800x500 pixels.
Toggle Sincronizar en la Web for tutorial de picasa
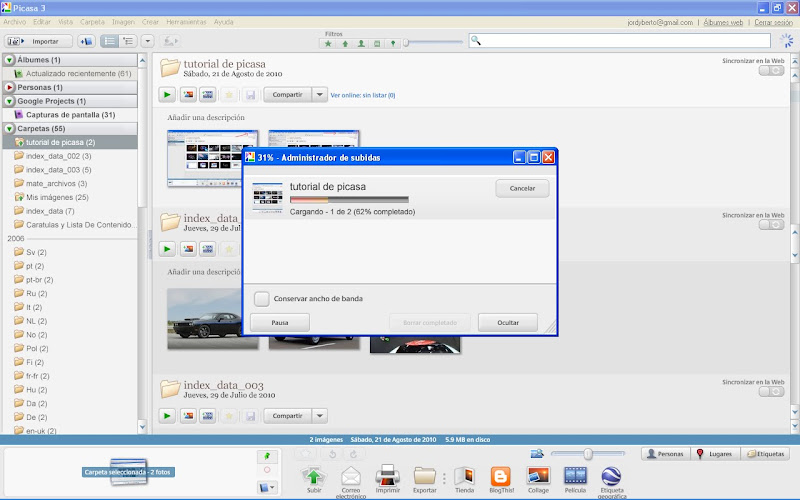click(771, 71)
